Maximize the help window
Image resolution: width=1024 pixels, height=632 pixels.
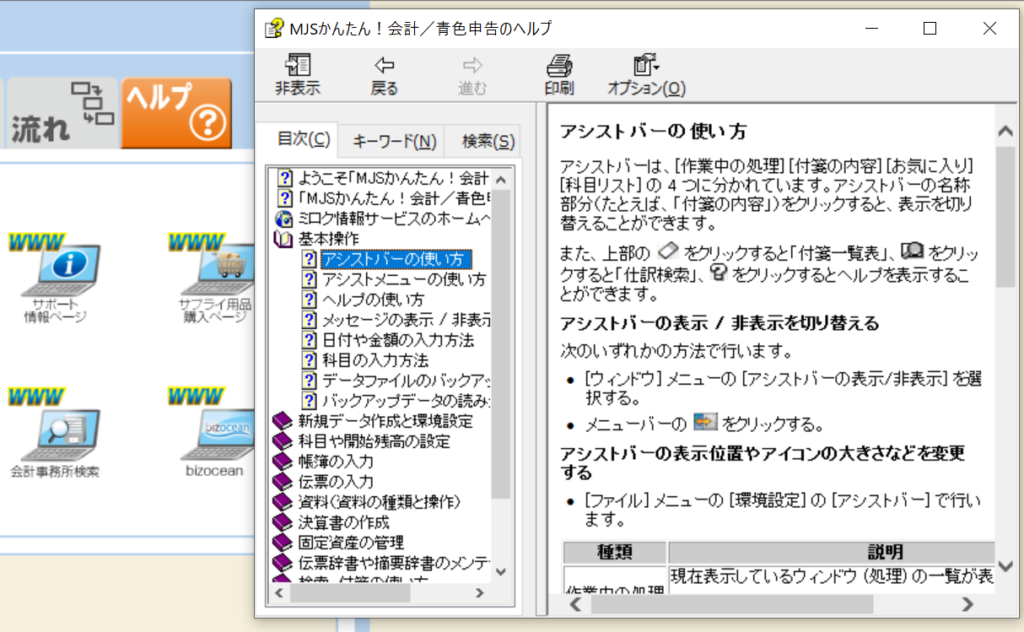pos(930,28)
